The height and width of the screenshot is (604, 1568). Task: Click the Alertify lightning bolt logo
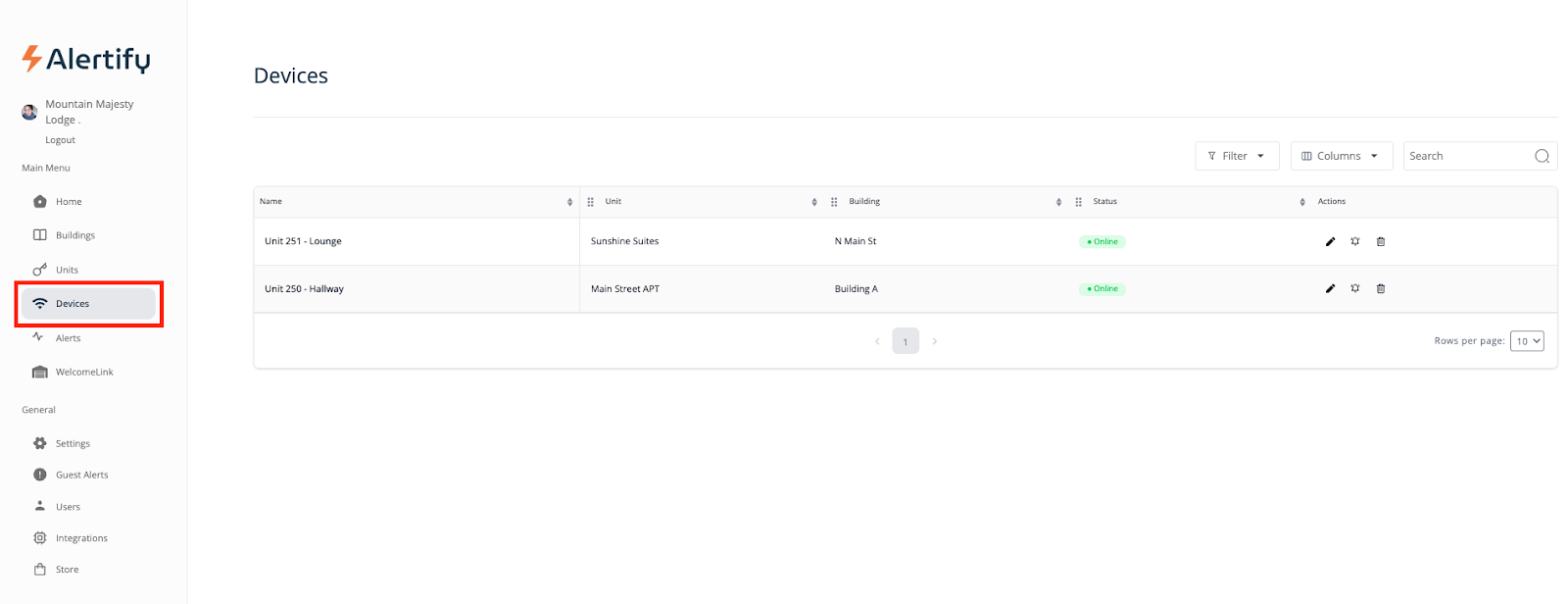32,59
